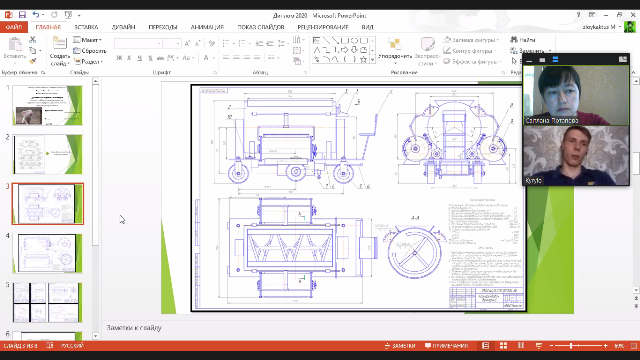Click the Cut scissors icon
This screenshot has height=360, width=640.
[33, 40]
